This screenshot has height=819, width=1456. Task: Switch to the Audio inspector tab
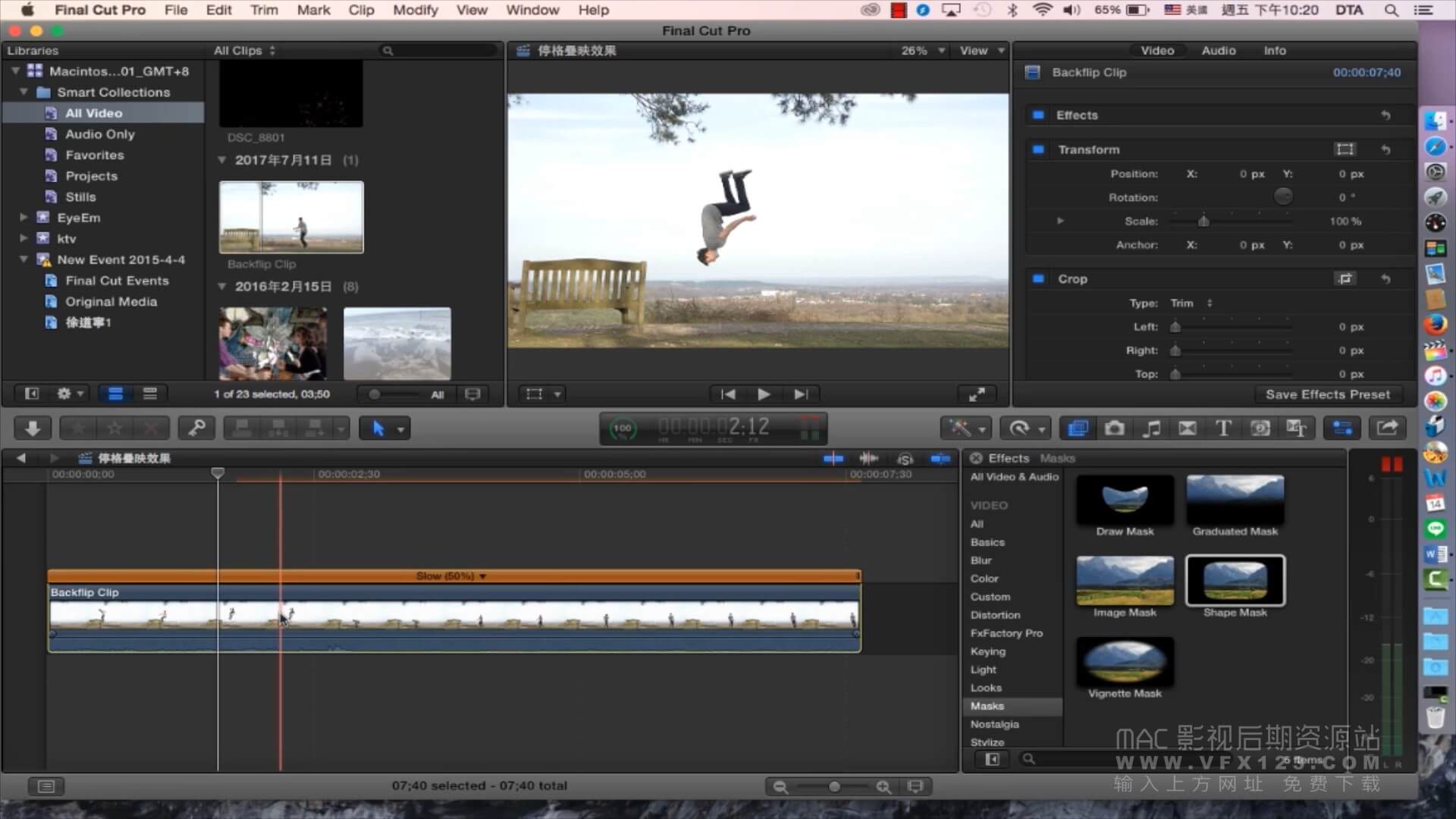coord(1219,51)
